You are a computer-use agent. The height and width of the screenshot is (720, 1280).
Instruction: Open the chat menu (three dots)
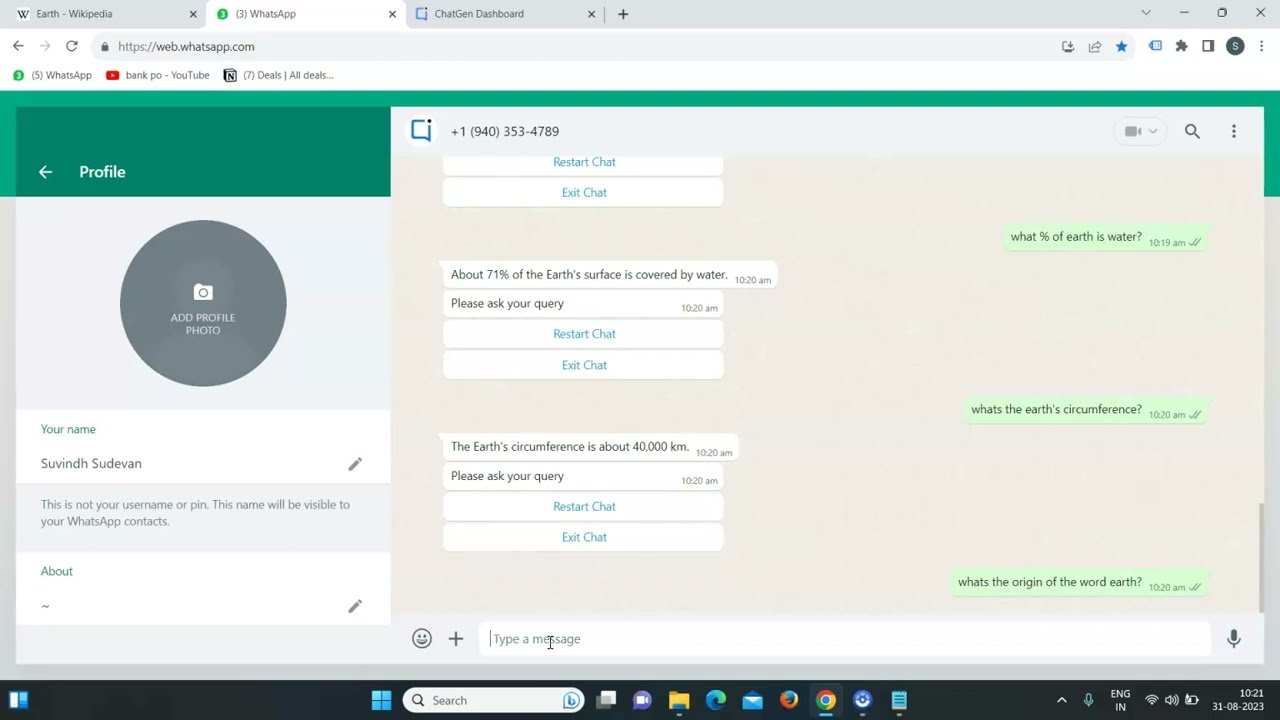1234,131
